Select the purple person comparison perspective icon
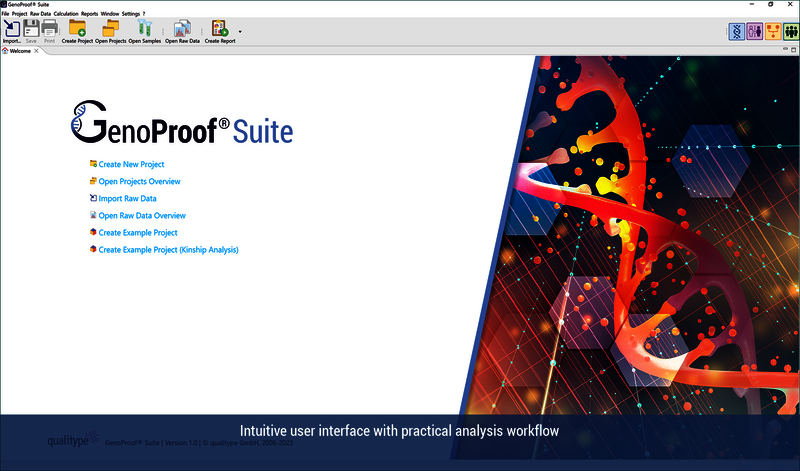Image resolution: width=800 pixels, height=471 pixels. [755, 32]
